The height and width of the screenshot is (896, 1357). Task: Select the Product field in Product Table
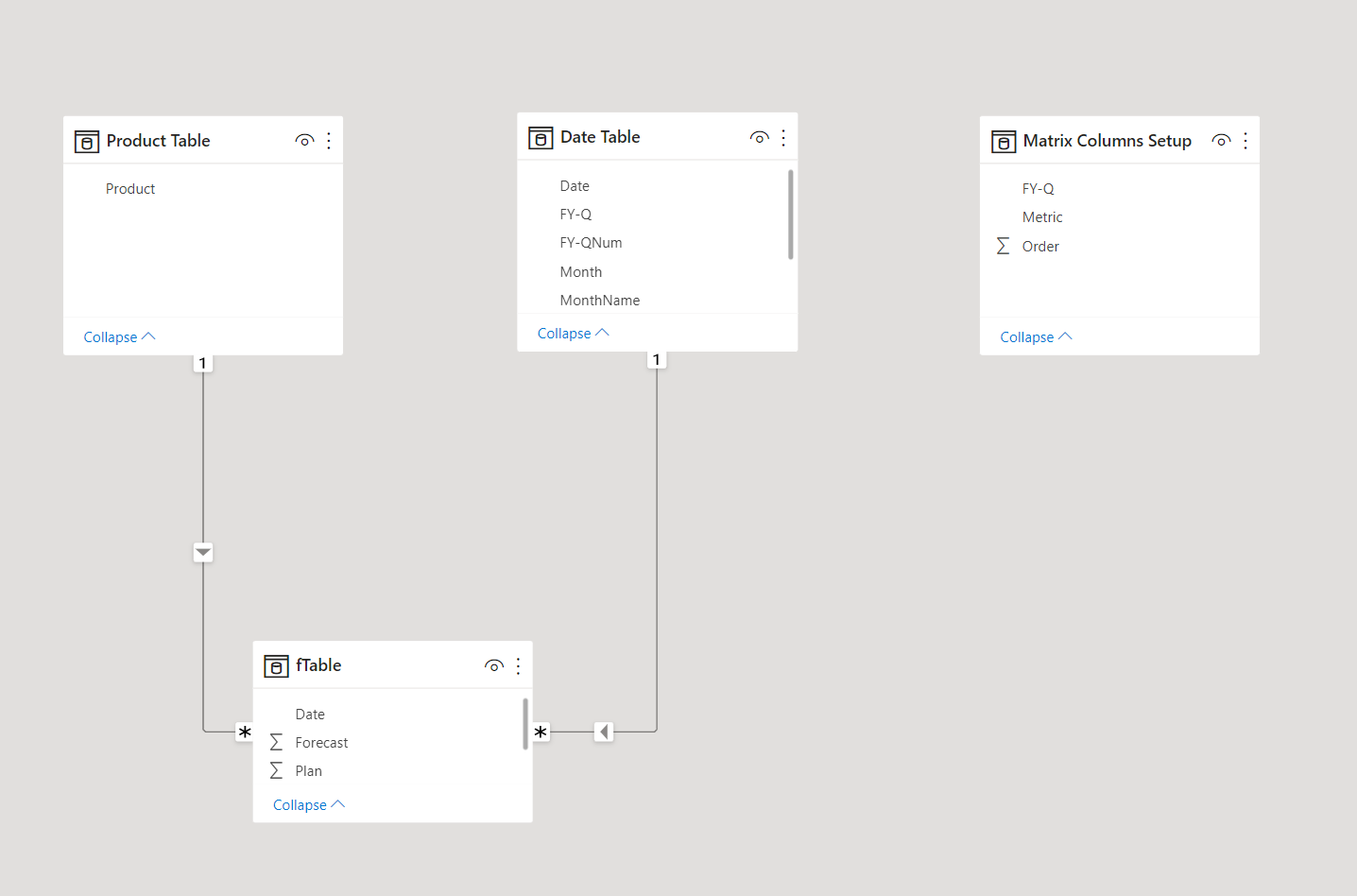[x=130, y=189]
